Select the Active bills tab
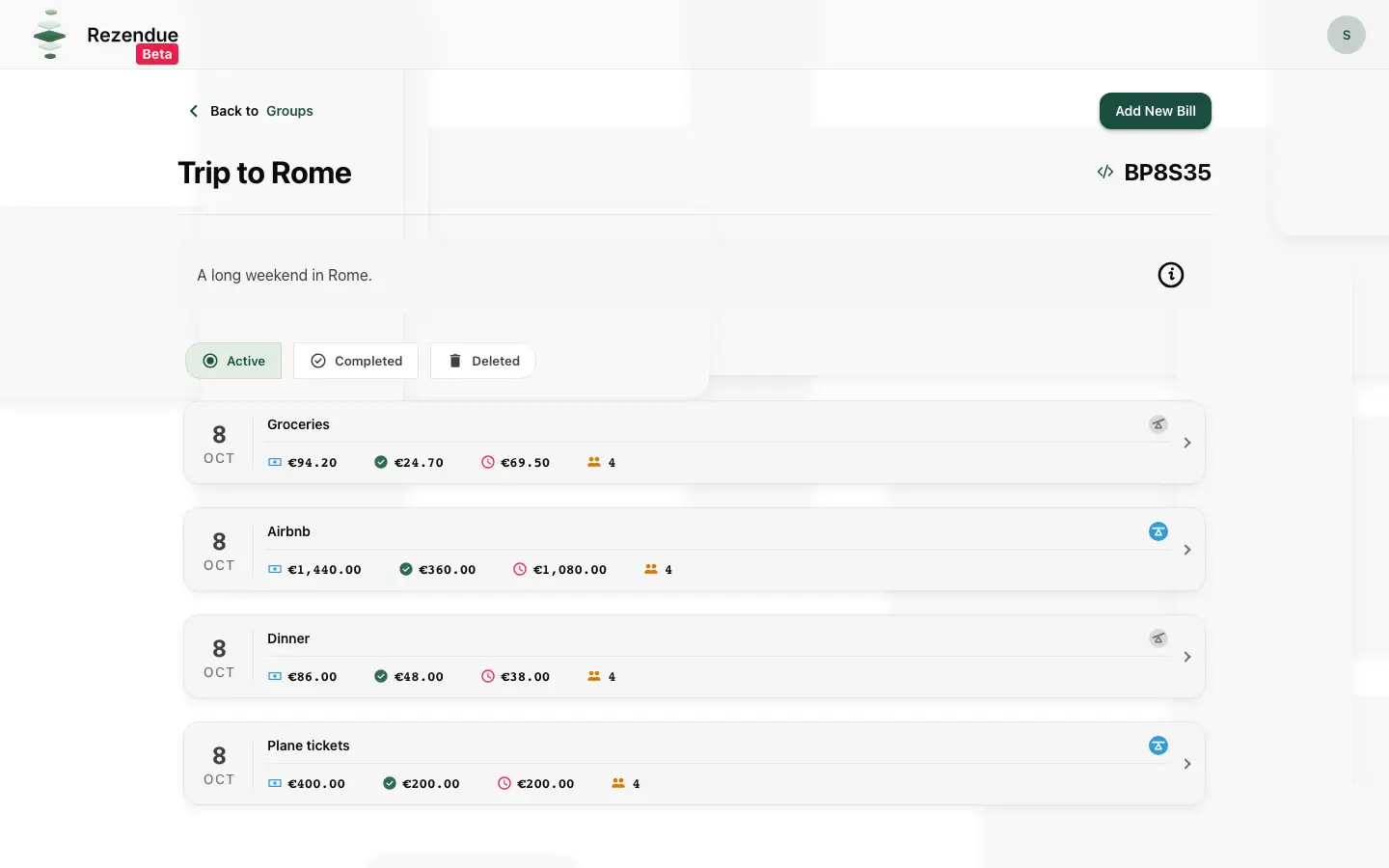Viewport: 1389px width, 868px height. [x=233, y=361]
